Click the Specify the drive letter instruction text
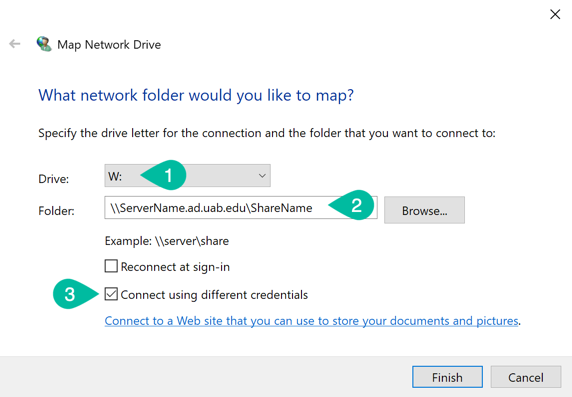572x397 pixels. coord(267,133)
